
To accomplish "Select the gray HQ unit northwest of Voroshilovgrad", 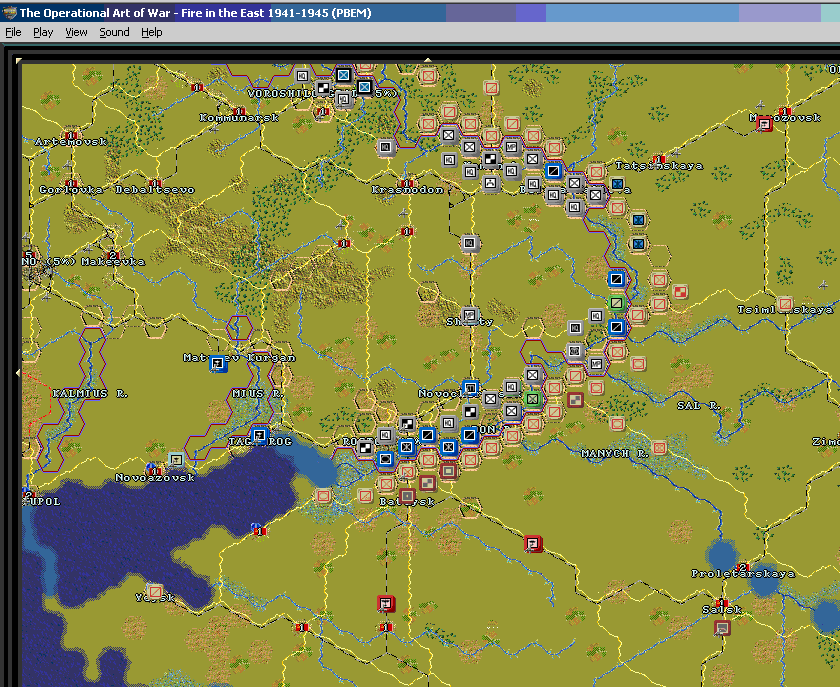I will [302, 76].
